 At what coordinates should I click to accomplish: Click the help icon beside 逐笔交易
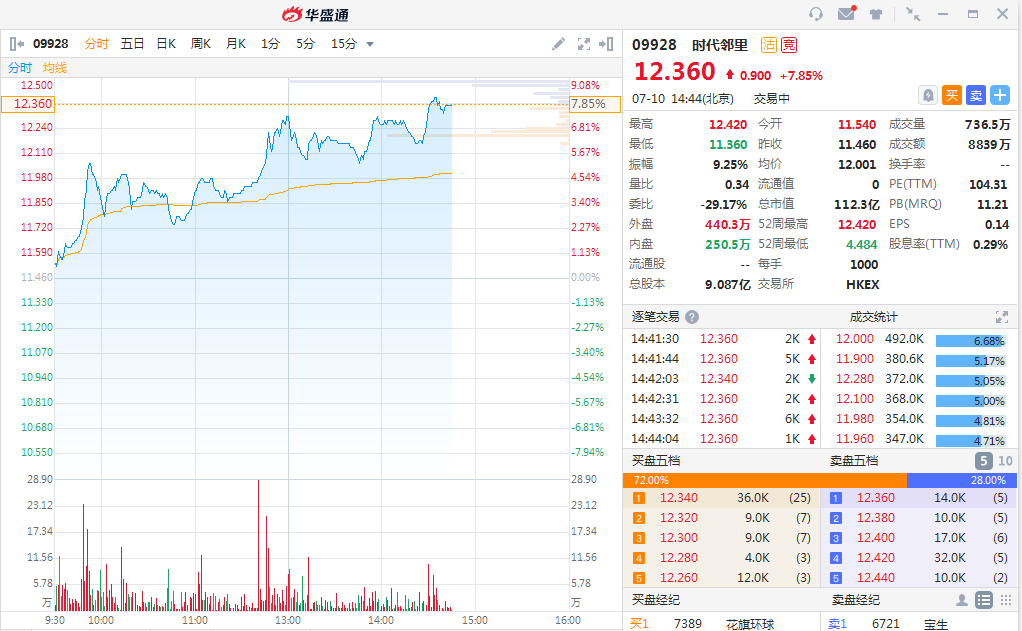(x=692, y=317)
